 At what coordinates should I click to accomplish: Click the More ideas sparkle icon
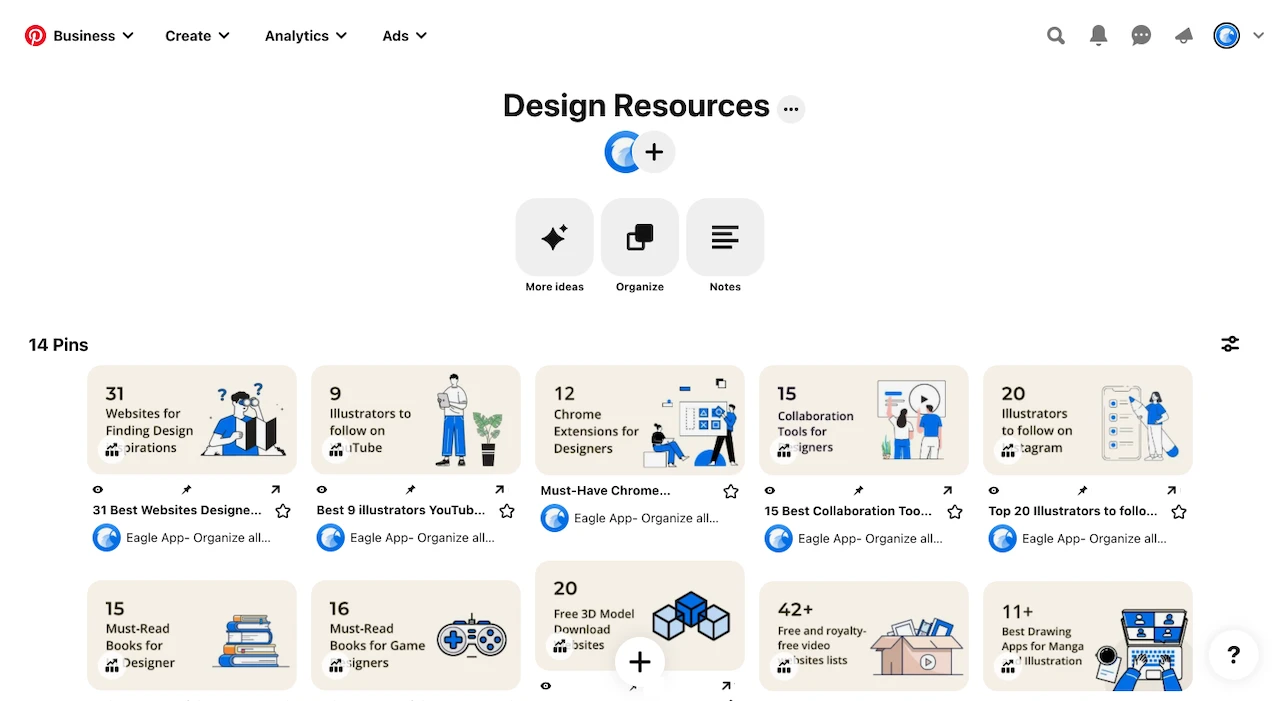[554, 237]
